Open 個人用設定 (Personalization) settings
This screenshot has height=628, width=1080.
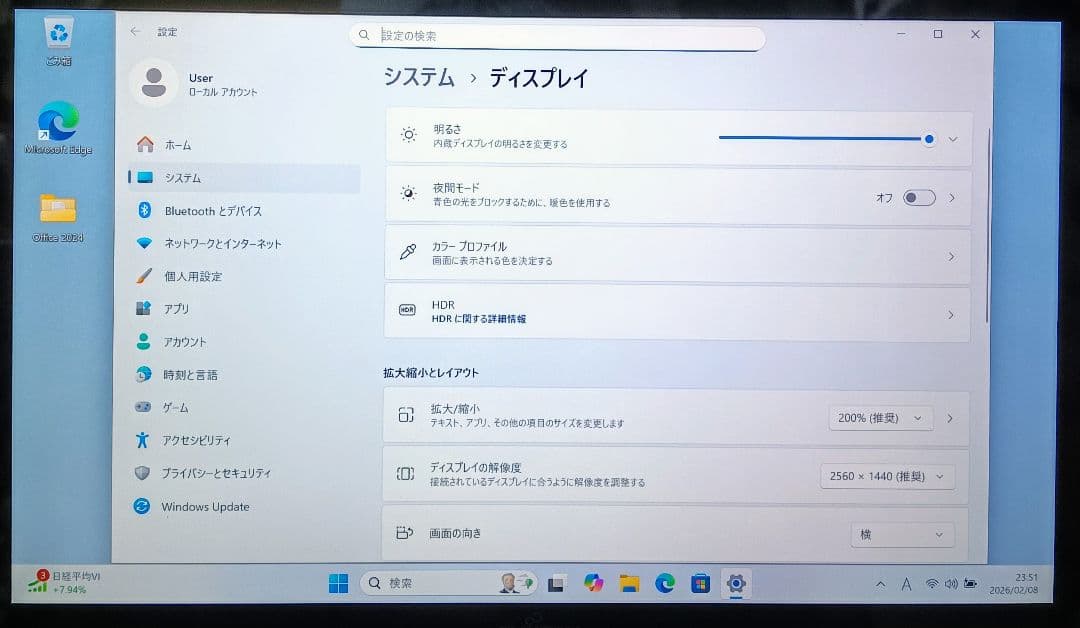click(196, 276)
